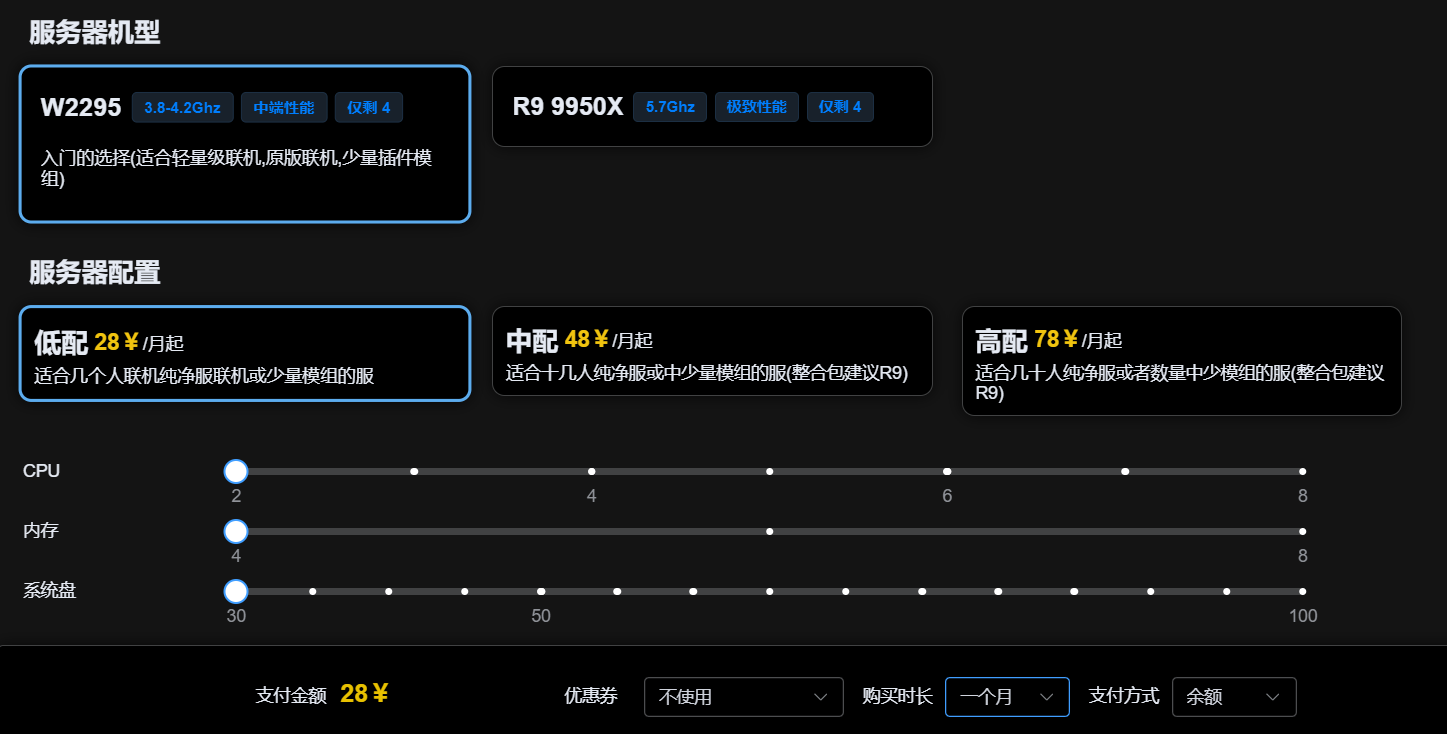This screenshot has height=734, width=1447.
Task: Click the text 适合几个人联机纯净服联机或少量模组的服
Action: tap(204, 377)
